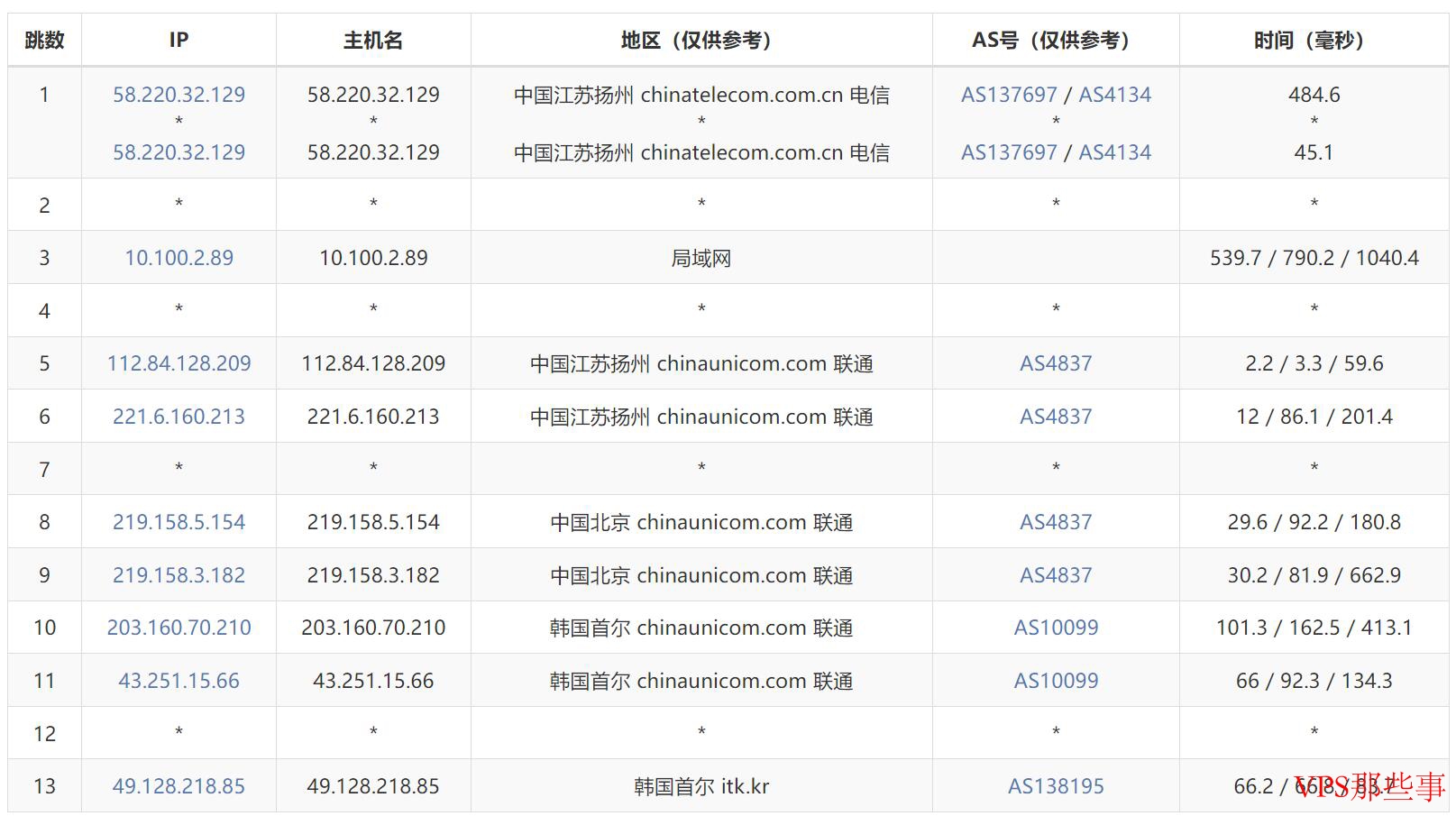Select time value 539.7 / 790.2 / 1040.4

(1314, 258)
